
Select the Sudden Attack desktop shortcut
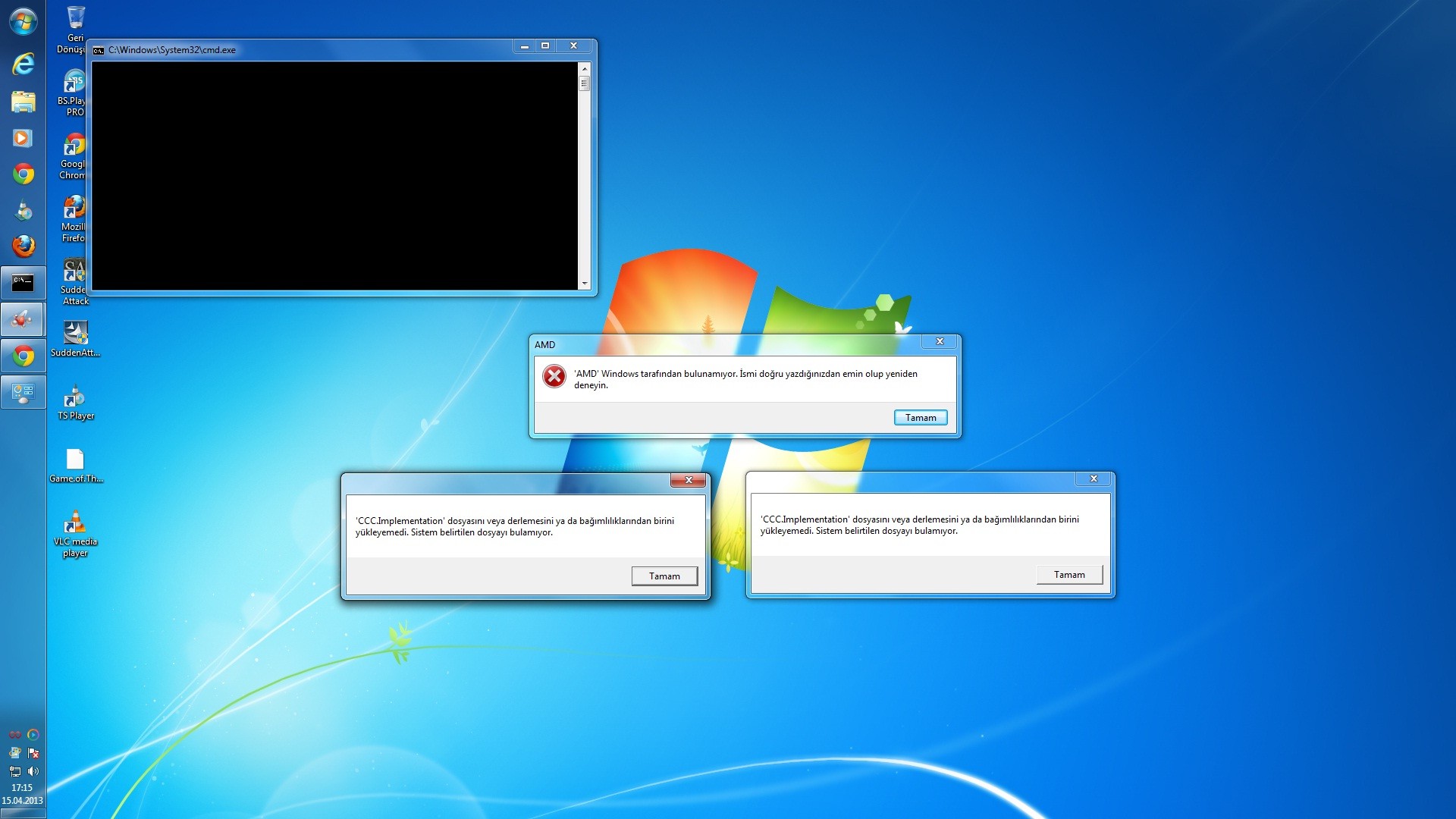tap(74, 281)
